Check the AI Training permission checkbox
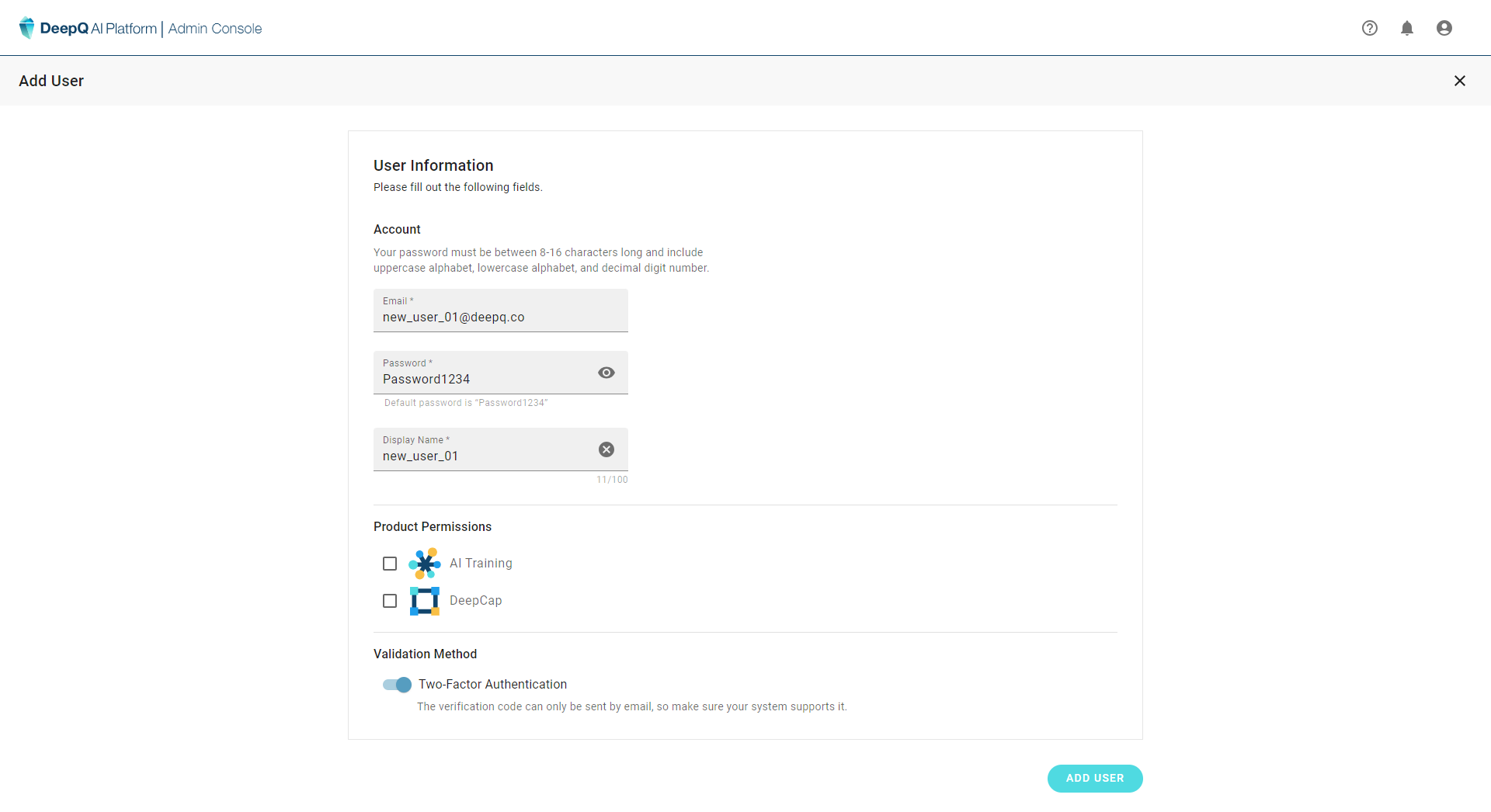 point(390,564)
